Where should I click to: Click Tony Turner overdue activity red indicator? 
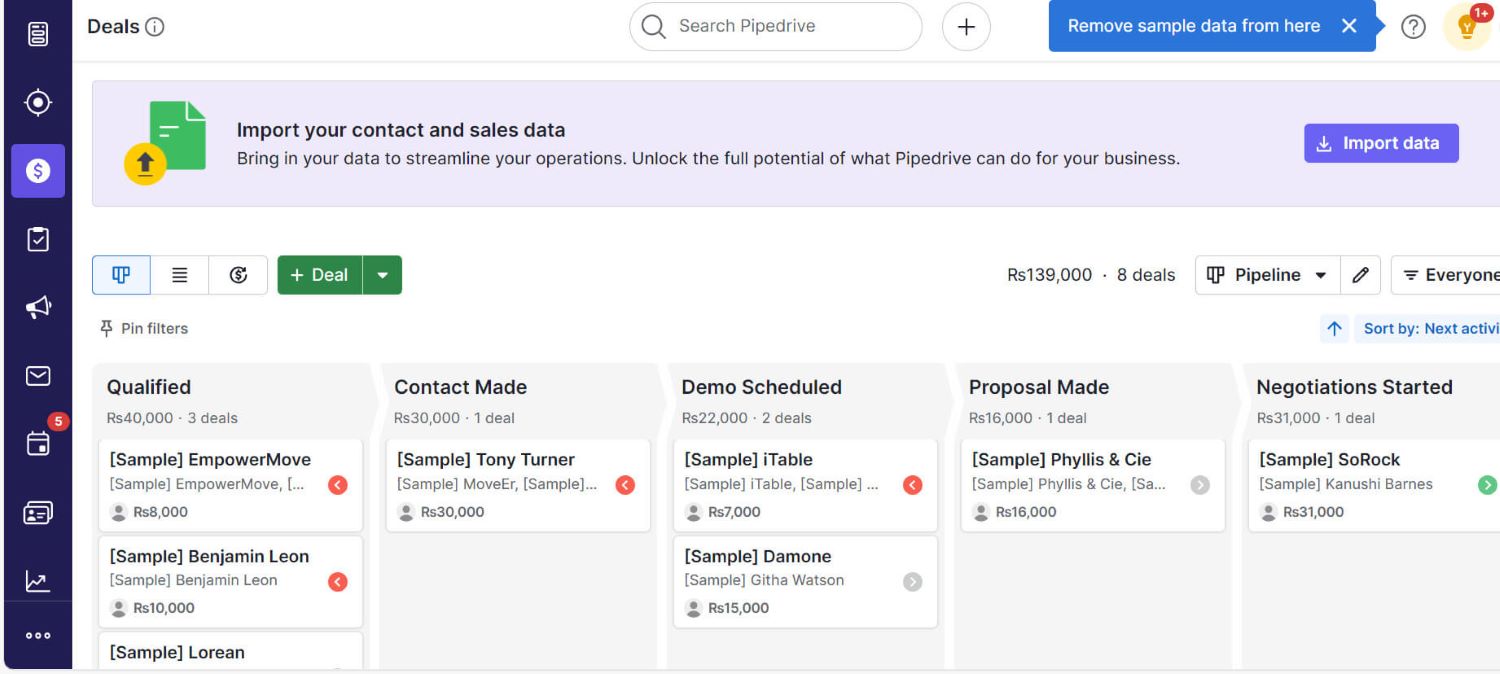pos(625,485)
